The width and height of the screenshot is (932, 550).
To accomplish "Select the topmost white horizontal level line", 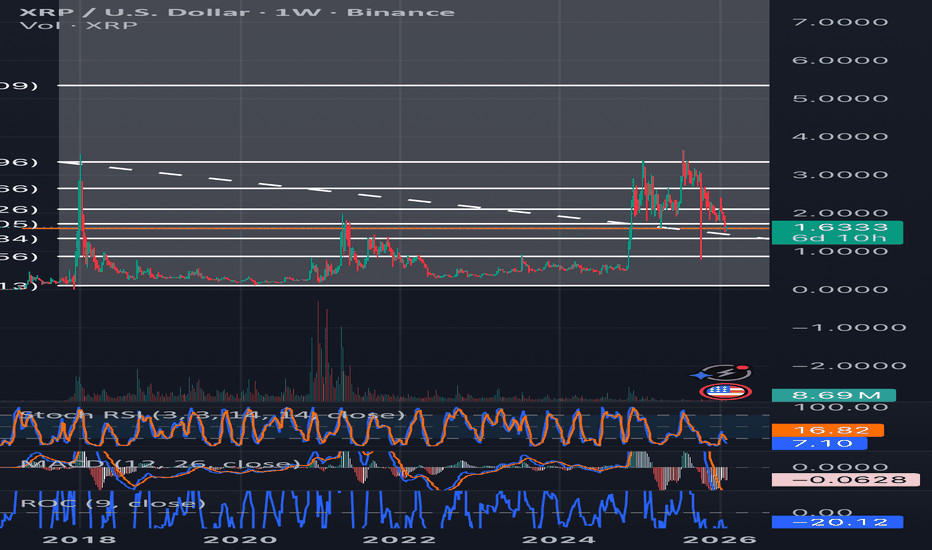I will (x=400, y=86).
